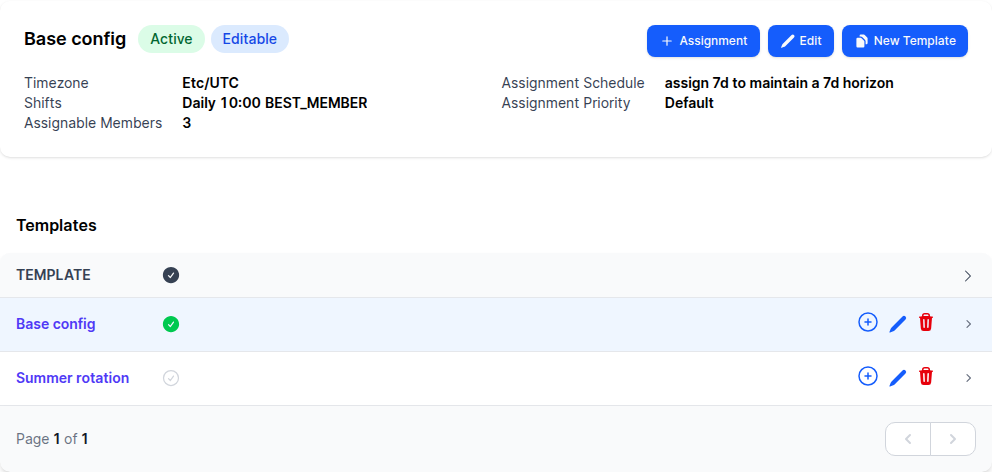The height and width of the screenshot is (472, 992).
Task: Click the + Assignment button
Action: (x=703, y=41)
